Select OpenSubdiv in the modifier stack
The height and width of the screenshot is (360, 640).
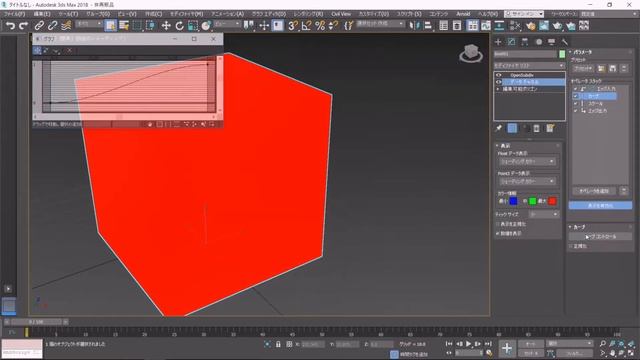click(522, 75)
